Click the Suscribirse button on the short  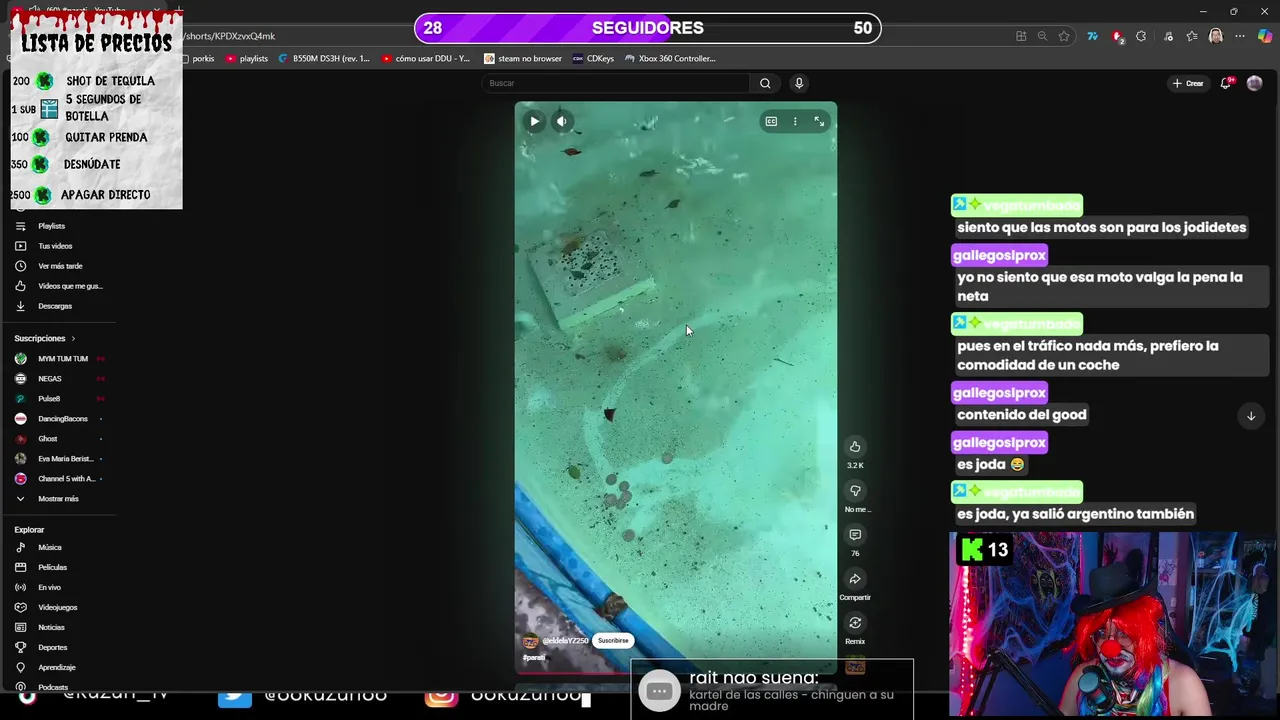pos(613,641)
